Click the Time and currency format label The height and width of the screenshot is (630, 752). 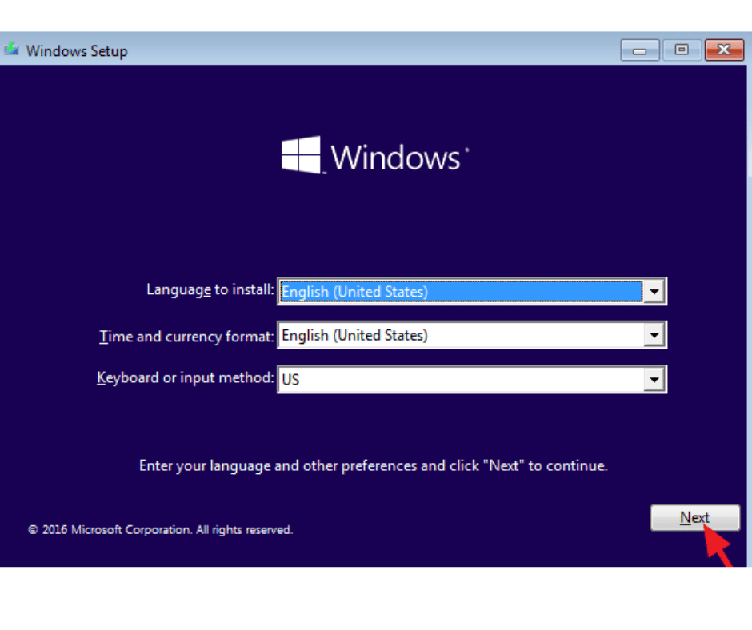(186, 336)
